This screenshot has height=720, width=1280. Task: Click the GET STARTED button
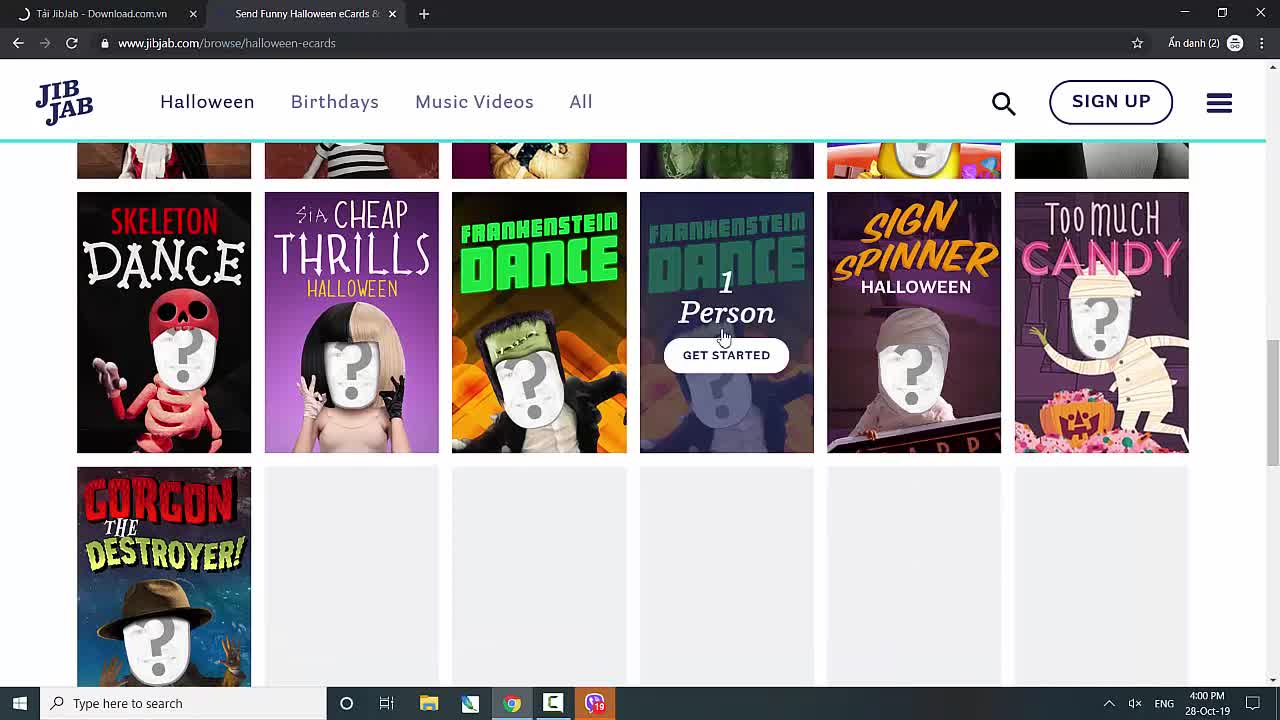(x=726, y=355)
